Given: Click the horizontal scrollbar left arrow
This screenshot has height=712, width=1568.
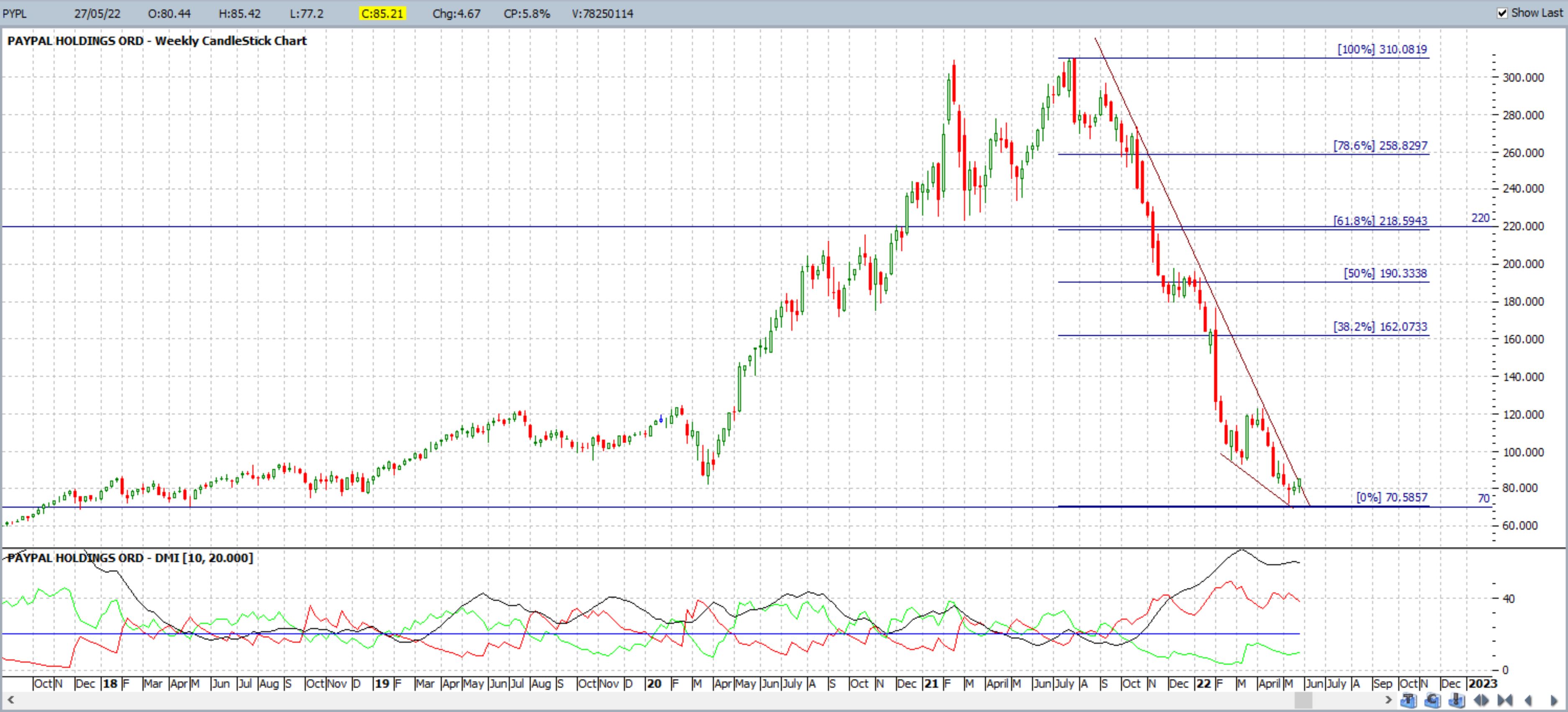Looking at the screenshot, I should click(x=10, y=700).
